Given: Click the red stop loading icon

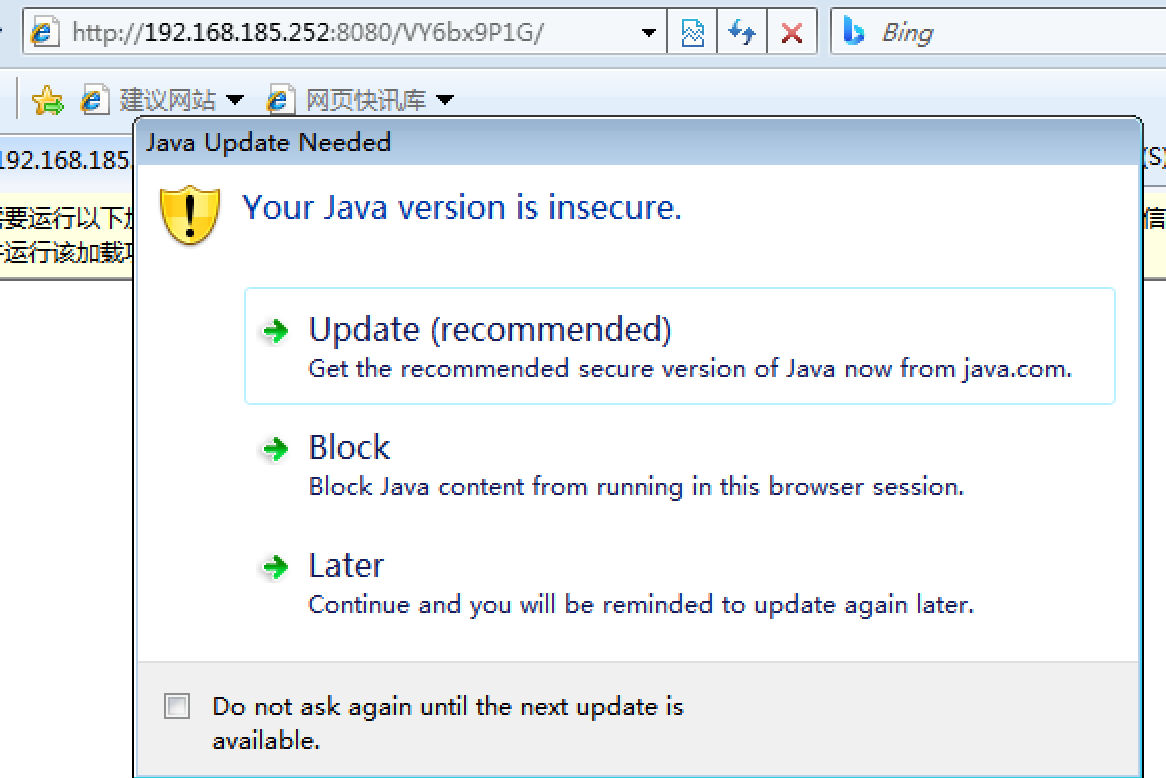Looking at the screenshot, I should (791, 33).
